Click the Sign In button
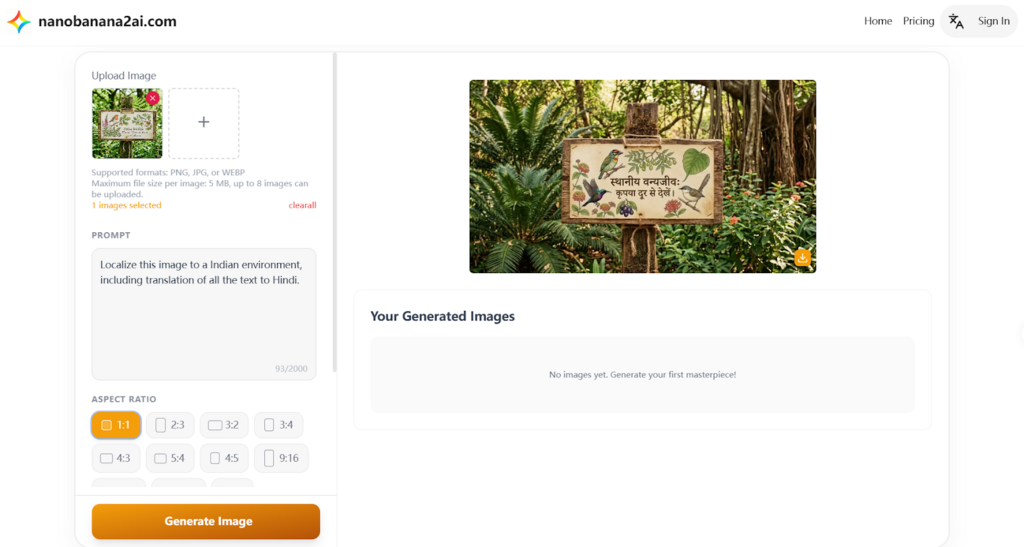This screenshot has height=547, width=1024. click(993, 21)
